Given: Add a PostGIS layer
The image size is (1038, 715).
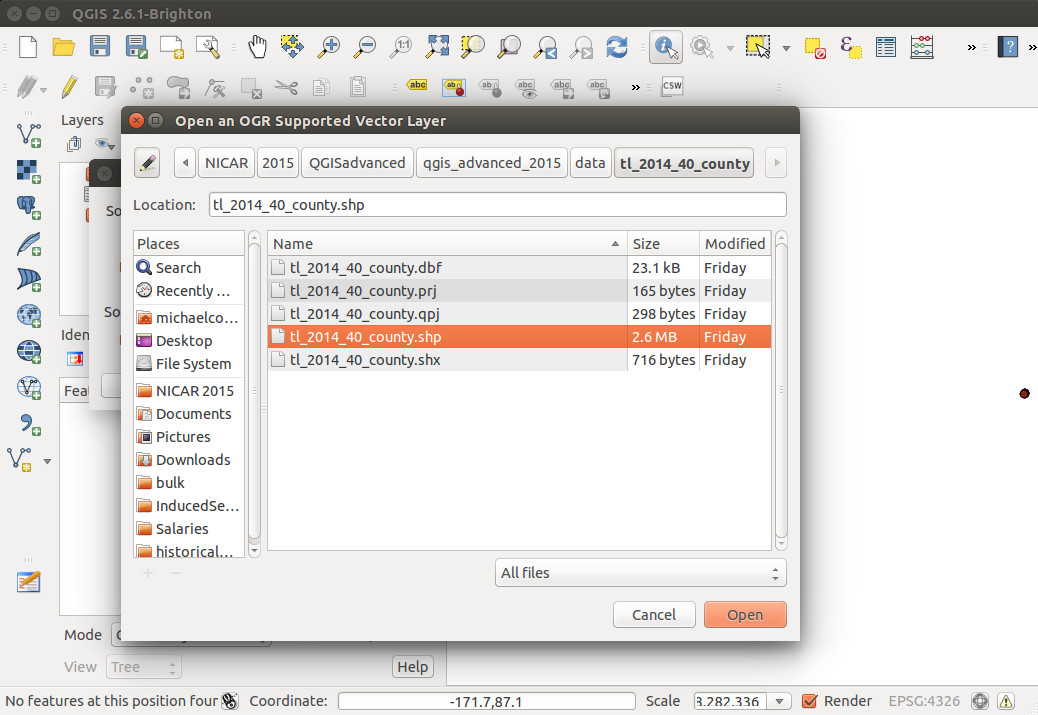Looking at the screenshot, I should [x=28, y=207].
